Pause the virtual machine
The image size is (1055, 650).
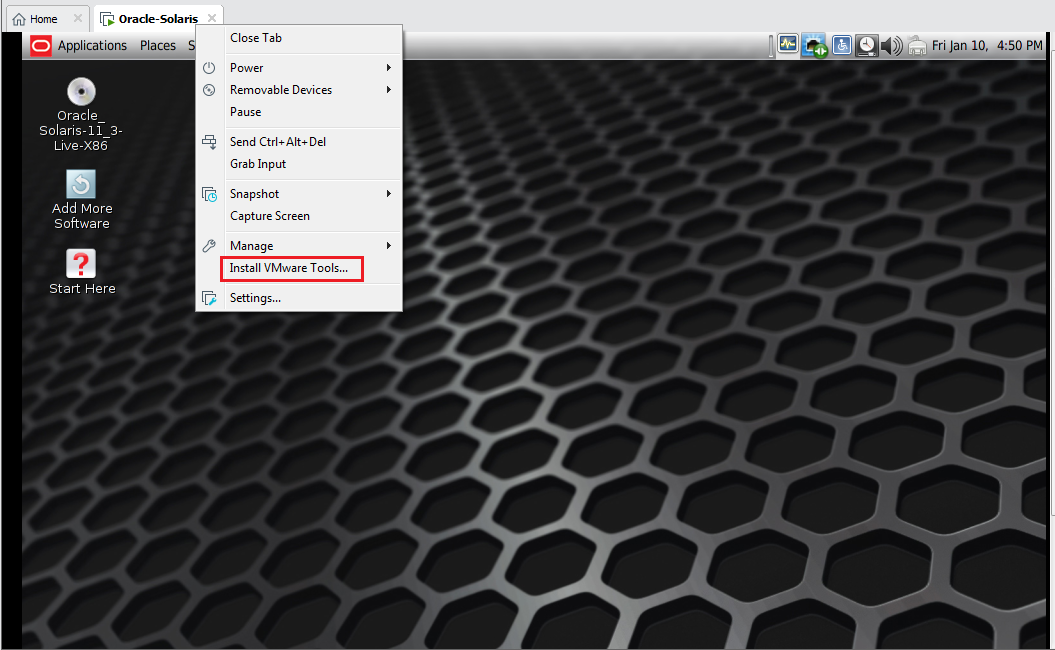pyautogui.click(x=243, y=111)
